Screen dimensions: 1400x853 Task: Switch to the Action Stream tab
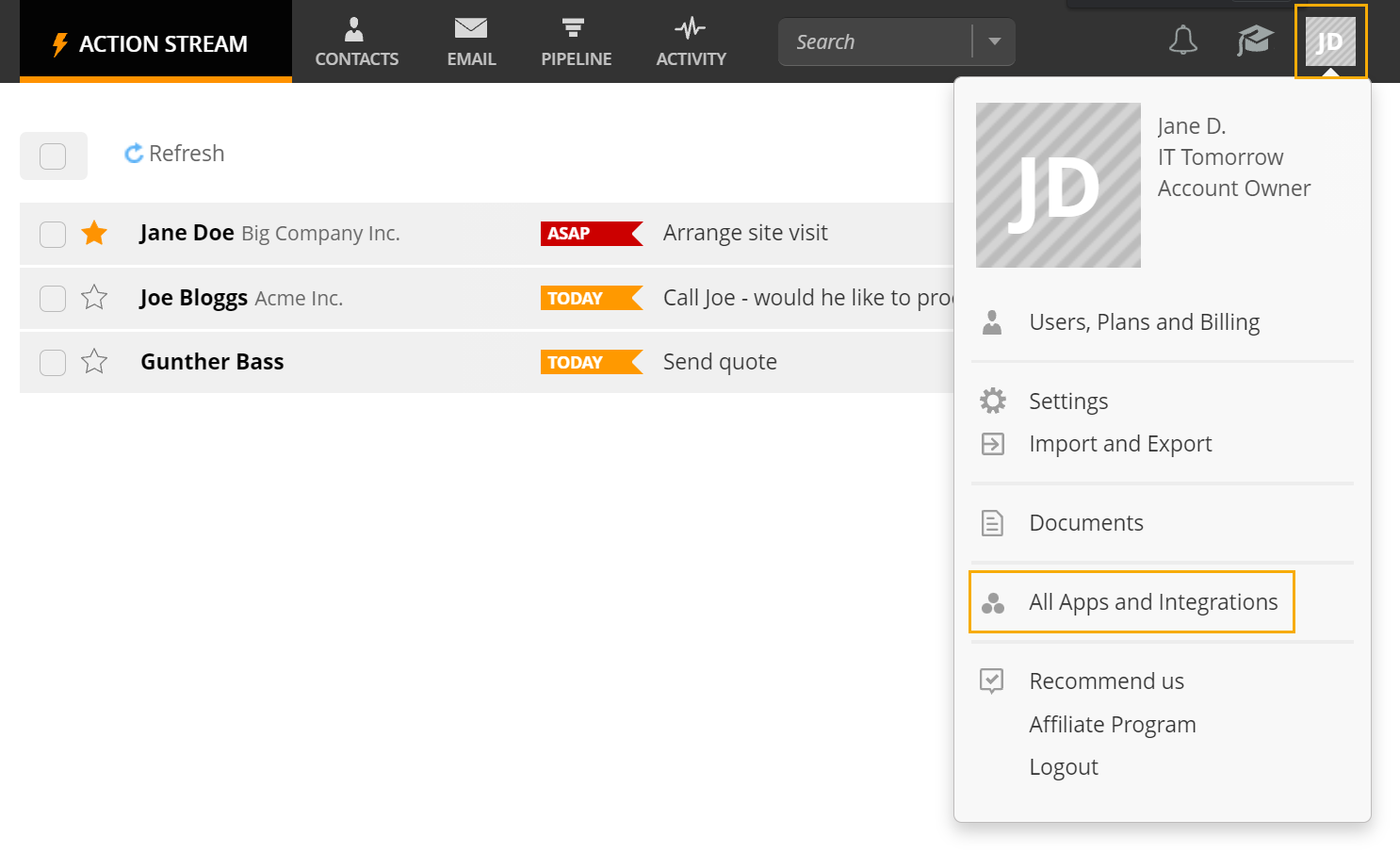(x=155, y=41)
